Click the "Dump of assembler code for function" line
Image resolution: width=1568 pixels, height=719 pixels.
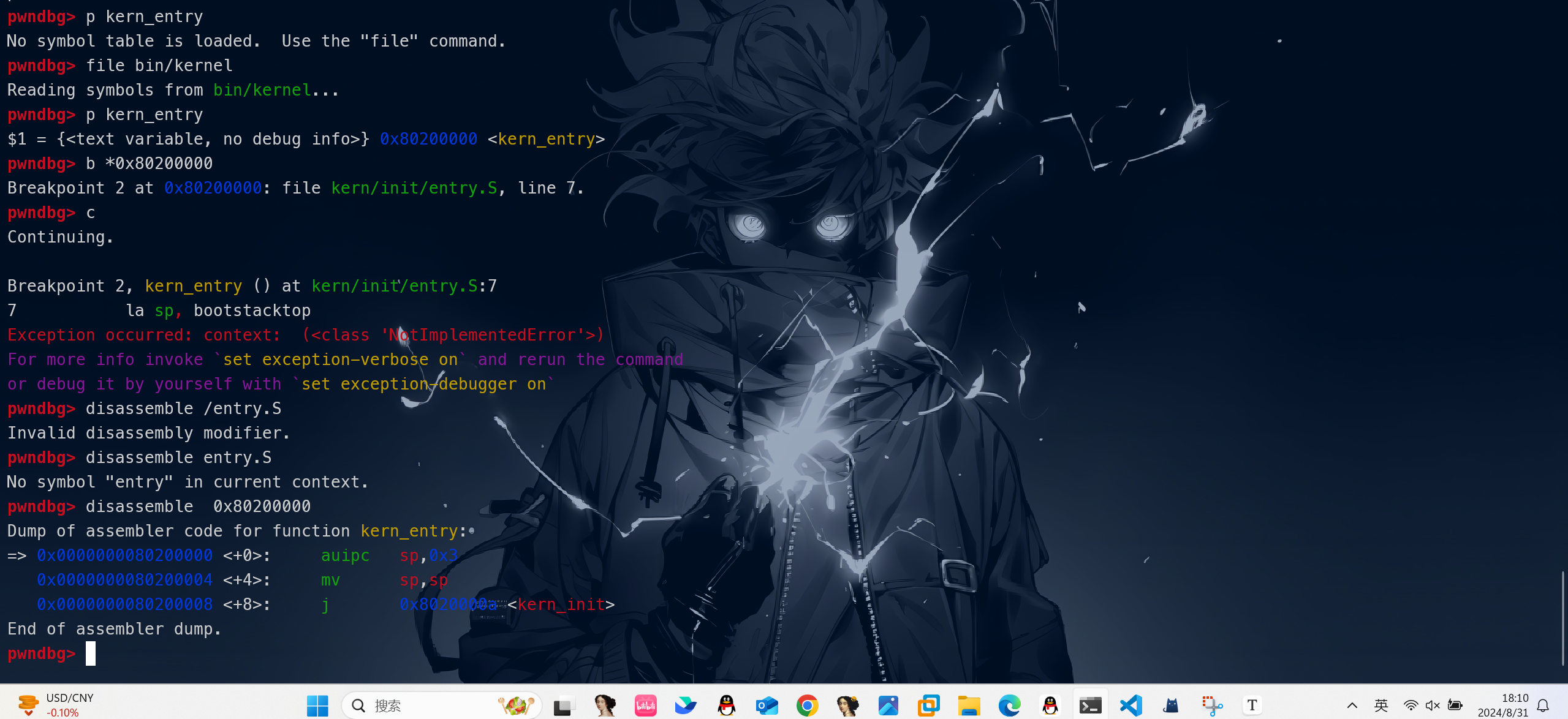(237, 531)
